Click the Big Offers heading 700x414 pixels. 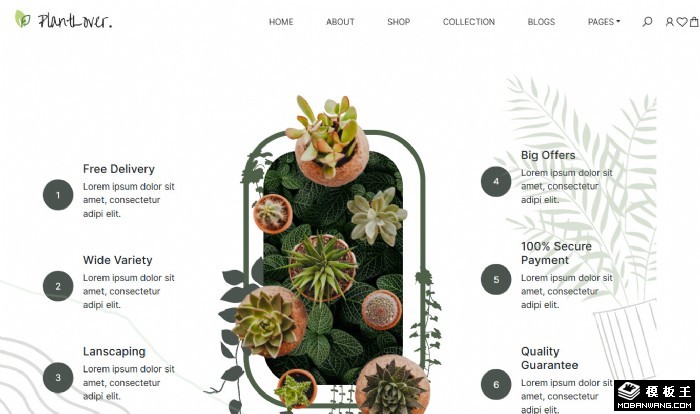click(x=548, y=155)
